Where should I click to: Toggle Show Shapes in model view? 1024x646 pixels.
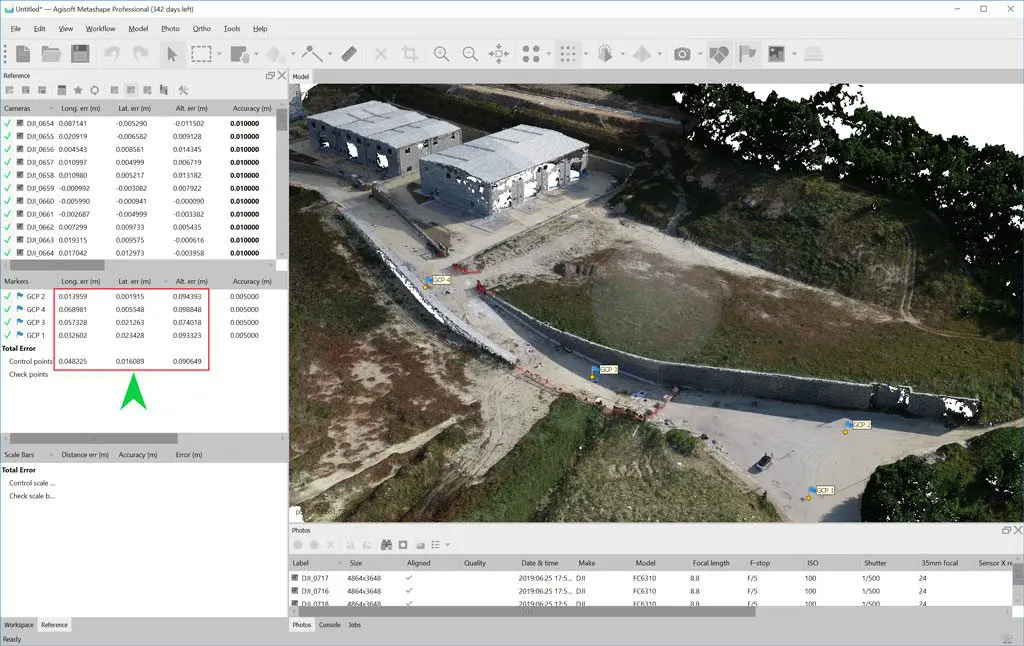click(x=718, y=54)
